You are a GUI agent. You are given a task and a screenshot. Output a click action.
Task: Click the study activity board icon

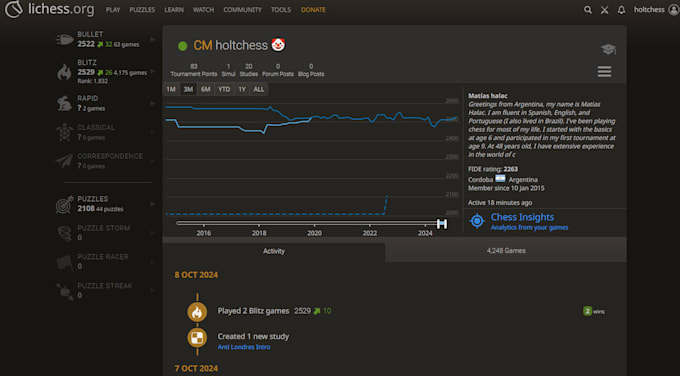tap(197, 337)
